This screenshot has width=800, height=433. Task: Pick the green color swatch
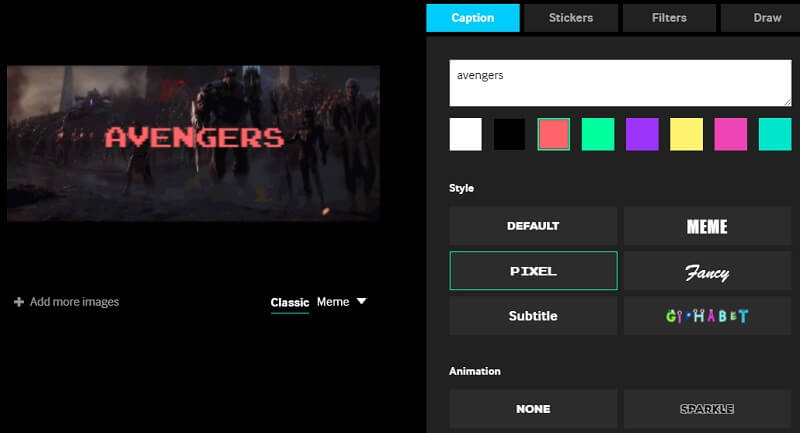point(598,134)
